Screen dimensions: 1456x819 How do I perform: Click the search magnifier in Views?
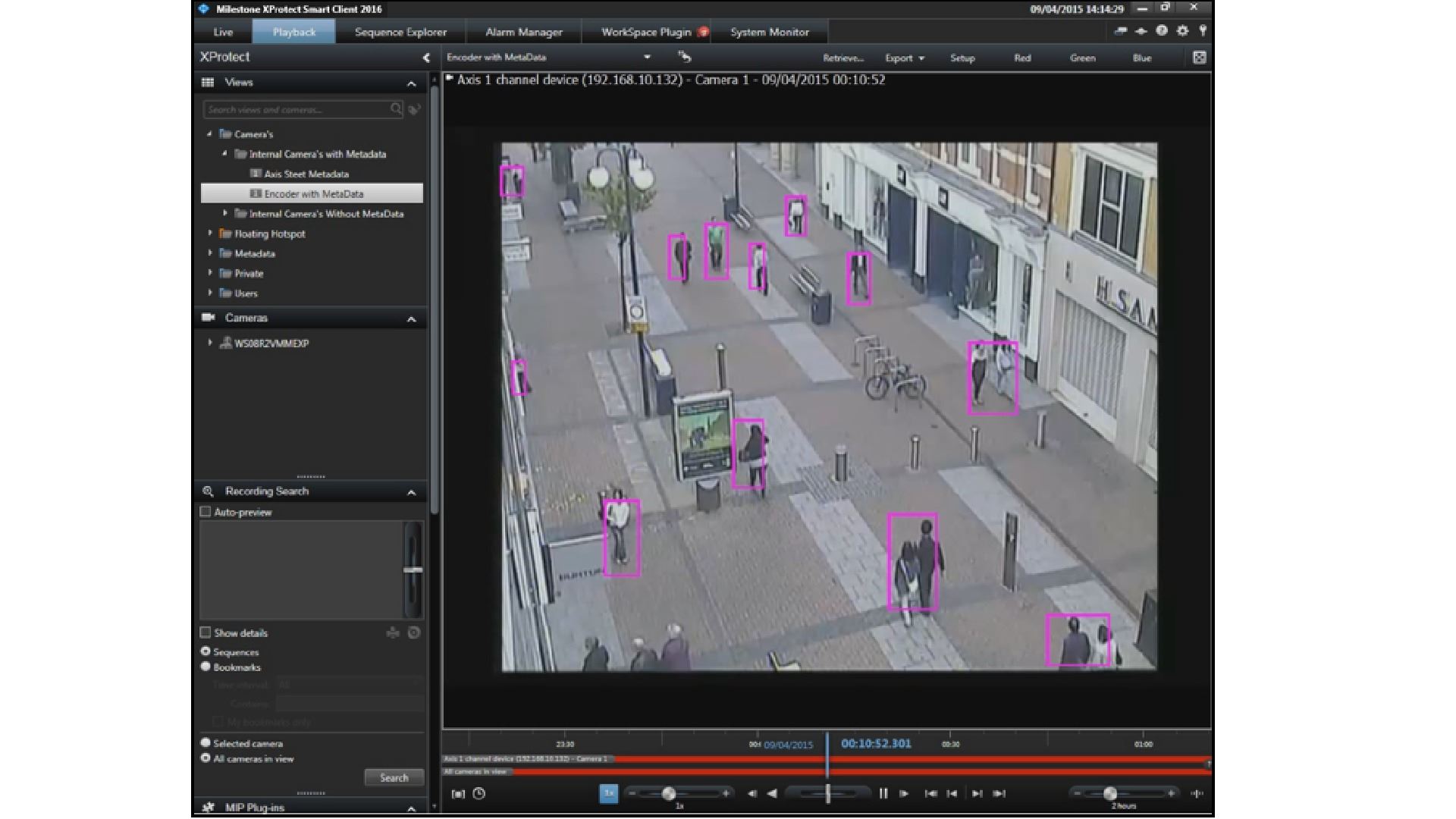[x=396, y=109]
